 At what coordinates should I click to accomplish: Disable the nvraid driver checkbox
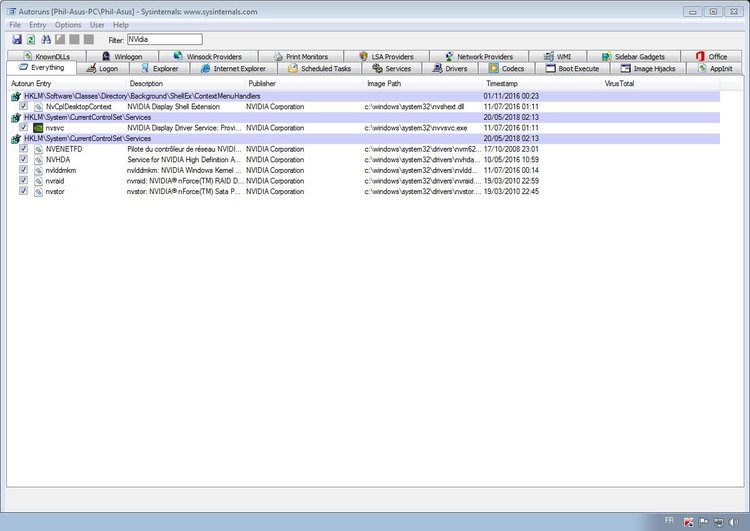click(23, 180)
